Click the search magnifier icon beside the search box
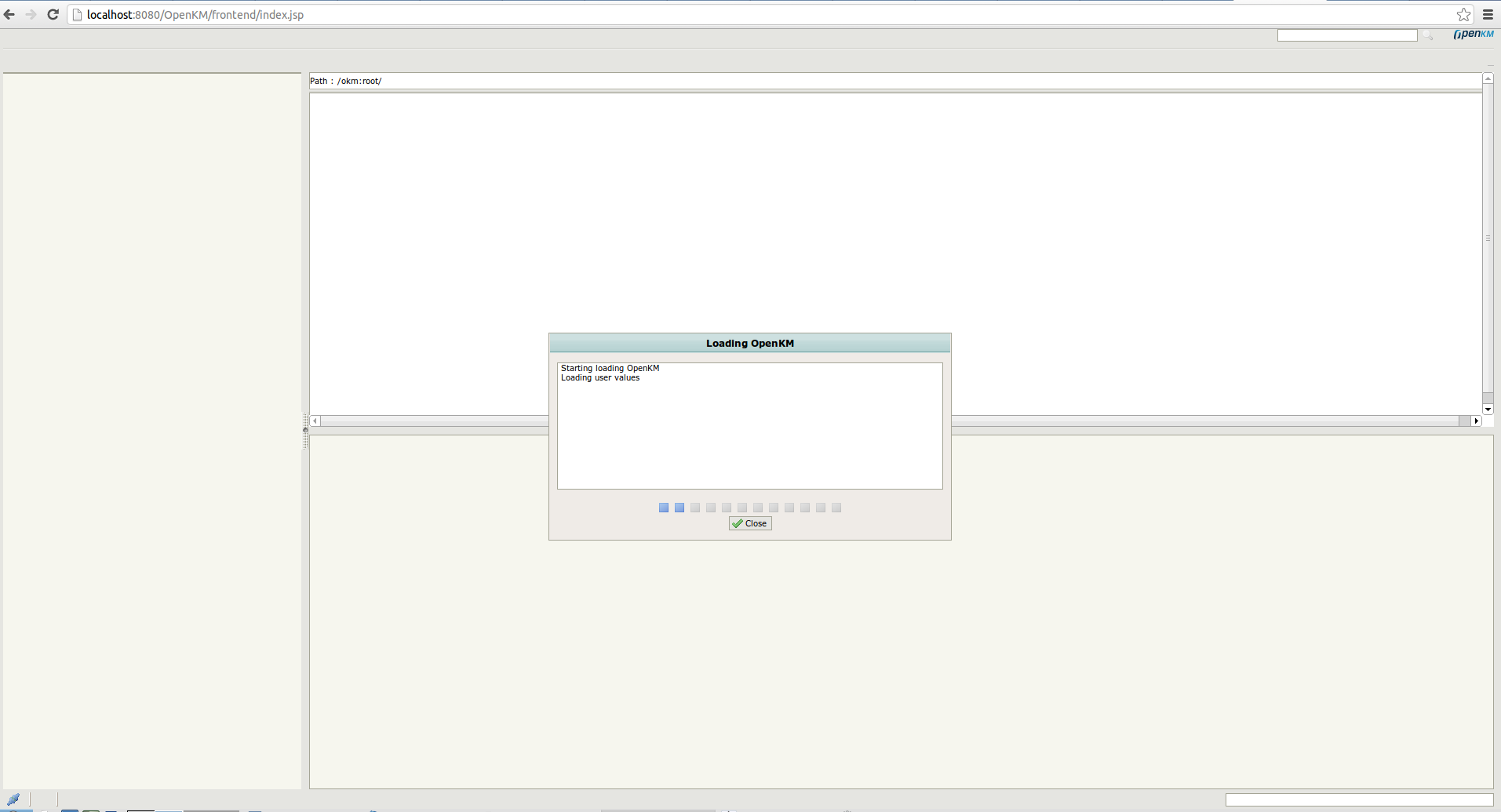 coord(1430,36)
